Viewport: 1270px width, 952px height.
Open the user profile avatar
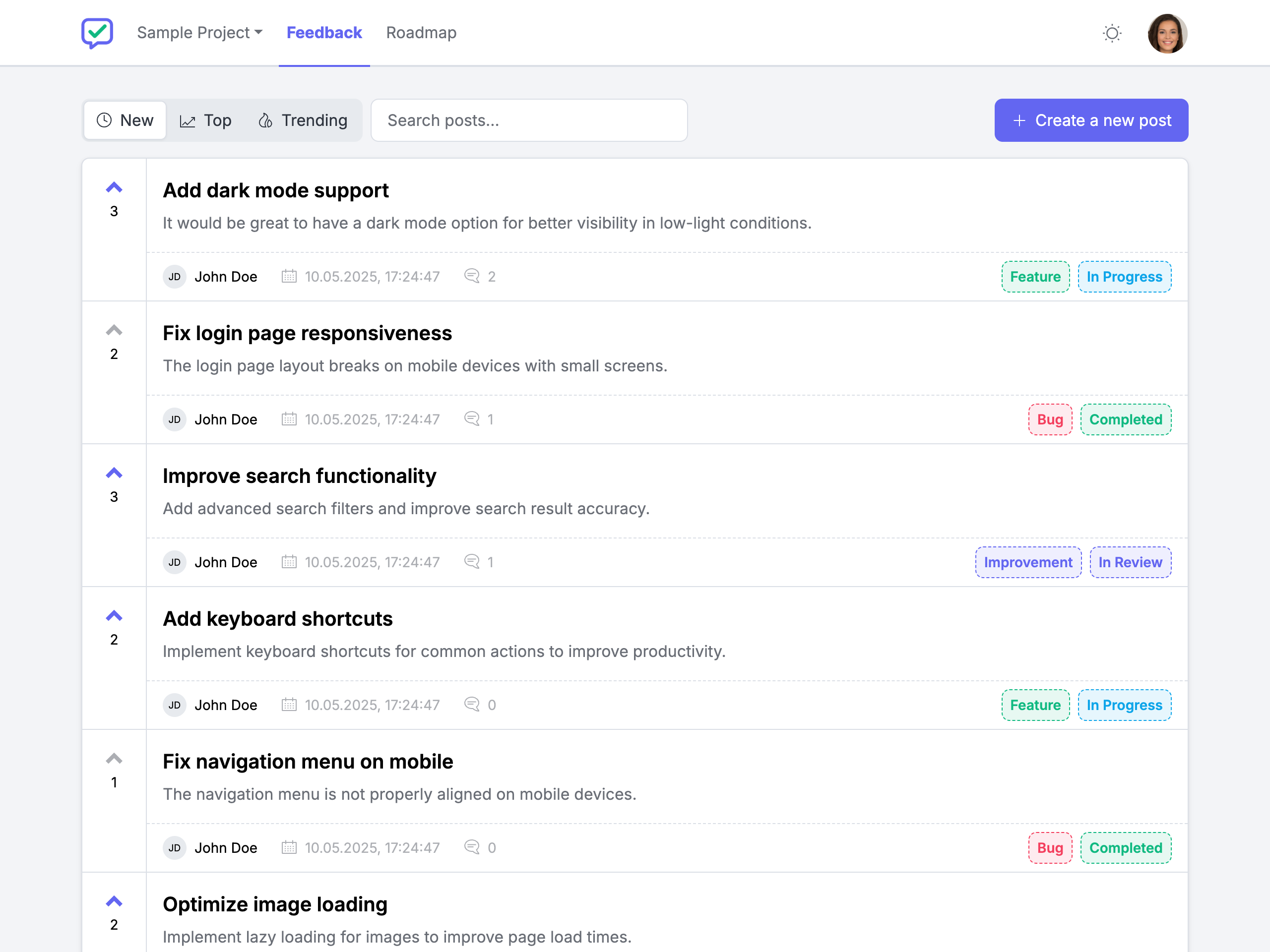pos(1167,33)
